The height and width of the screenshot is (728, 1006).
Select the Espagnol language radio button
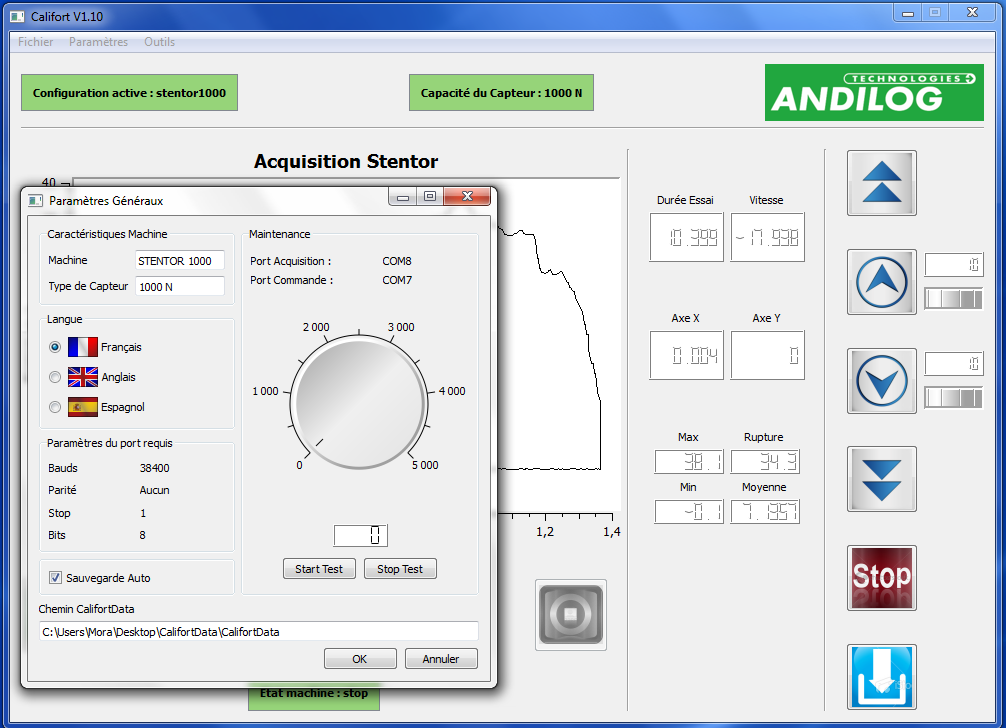55,407
